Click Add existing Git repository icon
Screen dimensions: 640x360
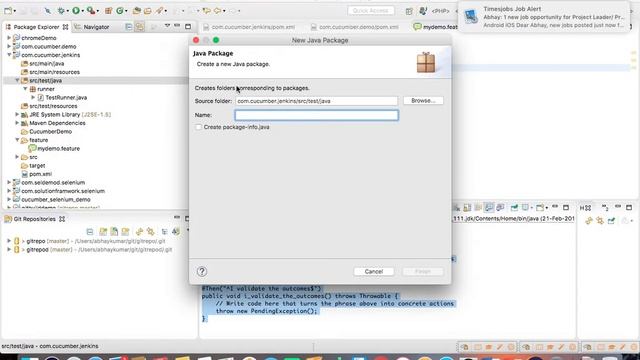[103, 232]
